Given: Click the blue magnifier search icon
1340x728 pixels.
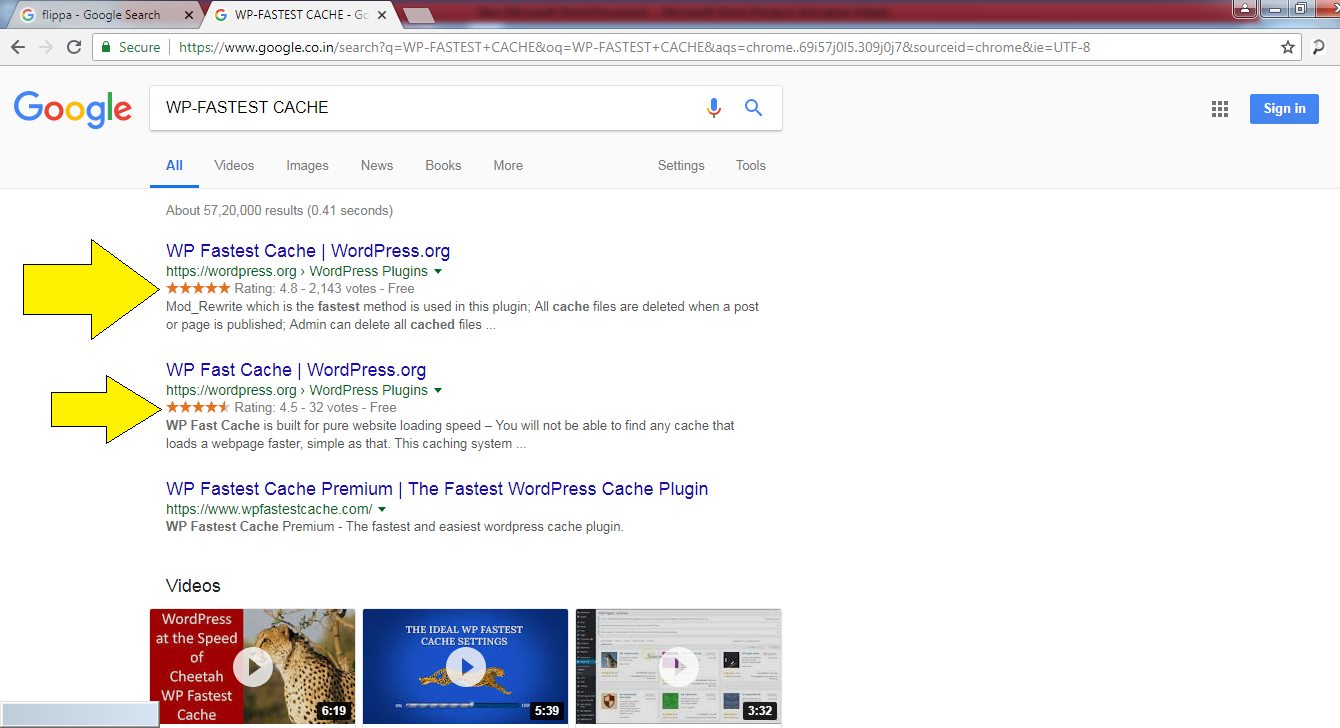Looking at the screenshot, I should pos(754,108).
